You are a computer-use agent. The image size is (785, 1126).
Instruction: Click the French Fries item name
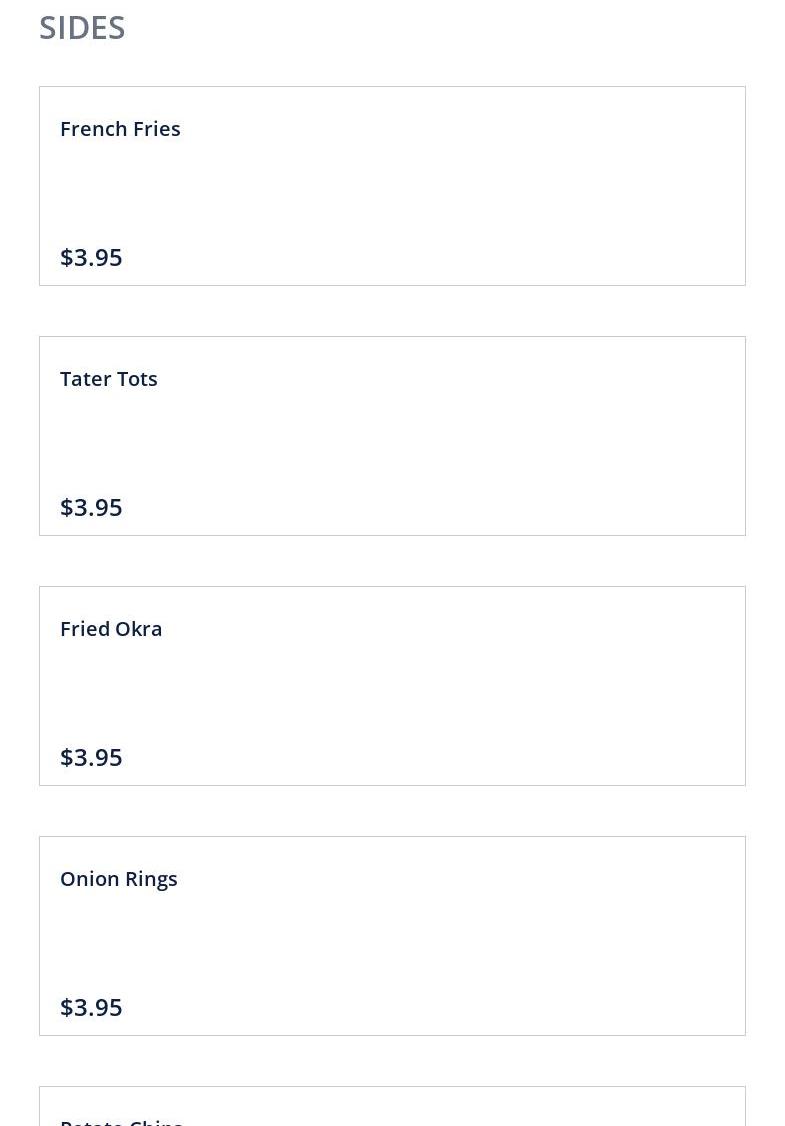pyautogui.click(x=120, y=129)
